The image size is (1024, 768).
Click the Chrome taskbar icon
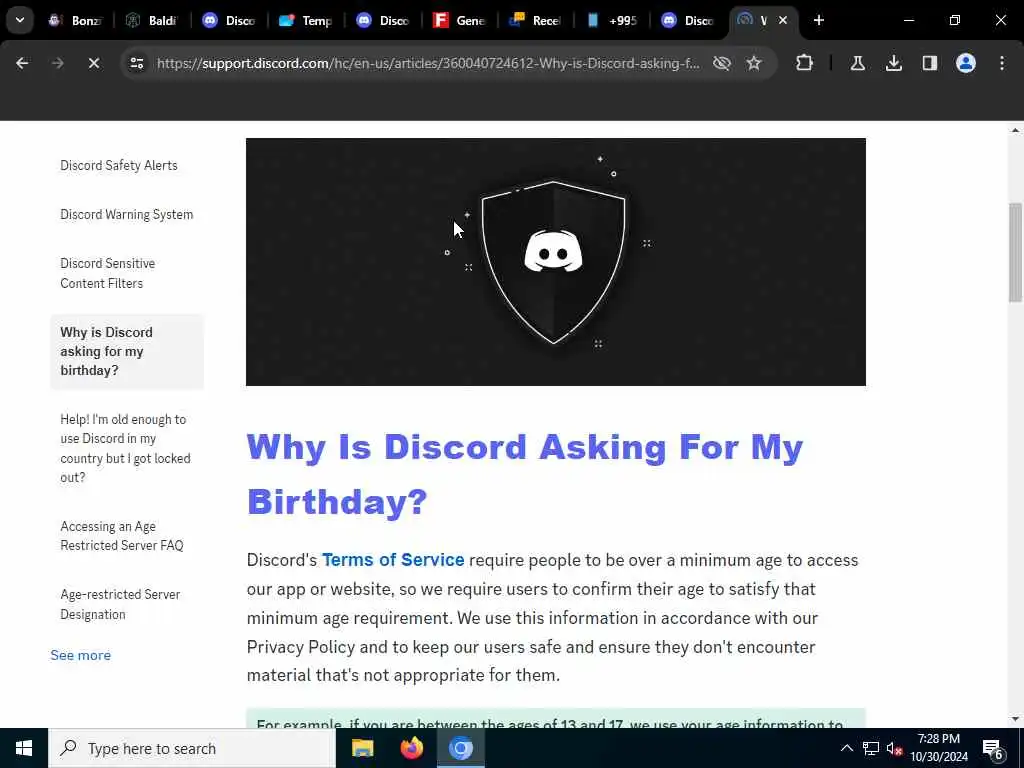tap(460, 748)
